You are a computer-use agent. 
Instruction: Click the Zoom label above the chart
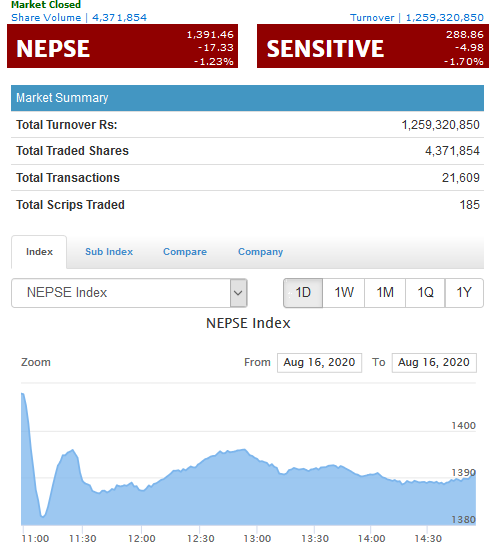click(36, 363)
